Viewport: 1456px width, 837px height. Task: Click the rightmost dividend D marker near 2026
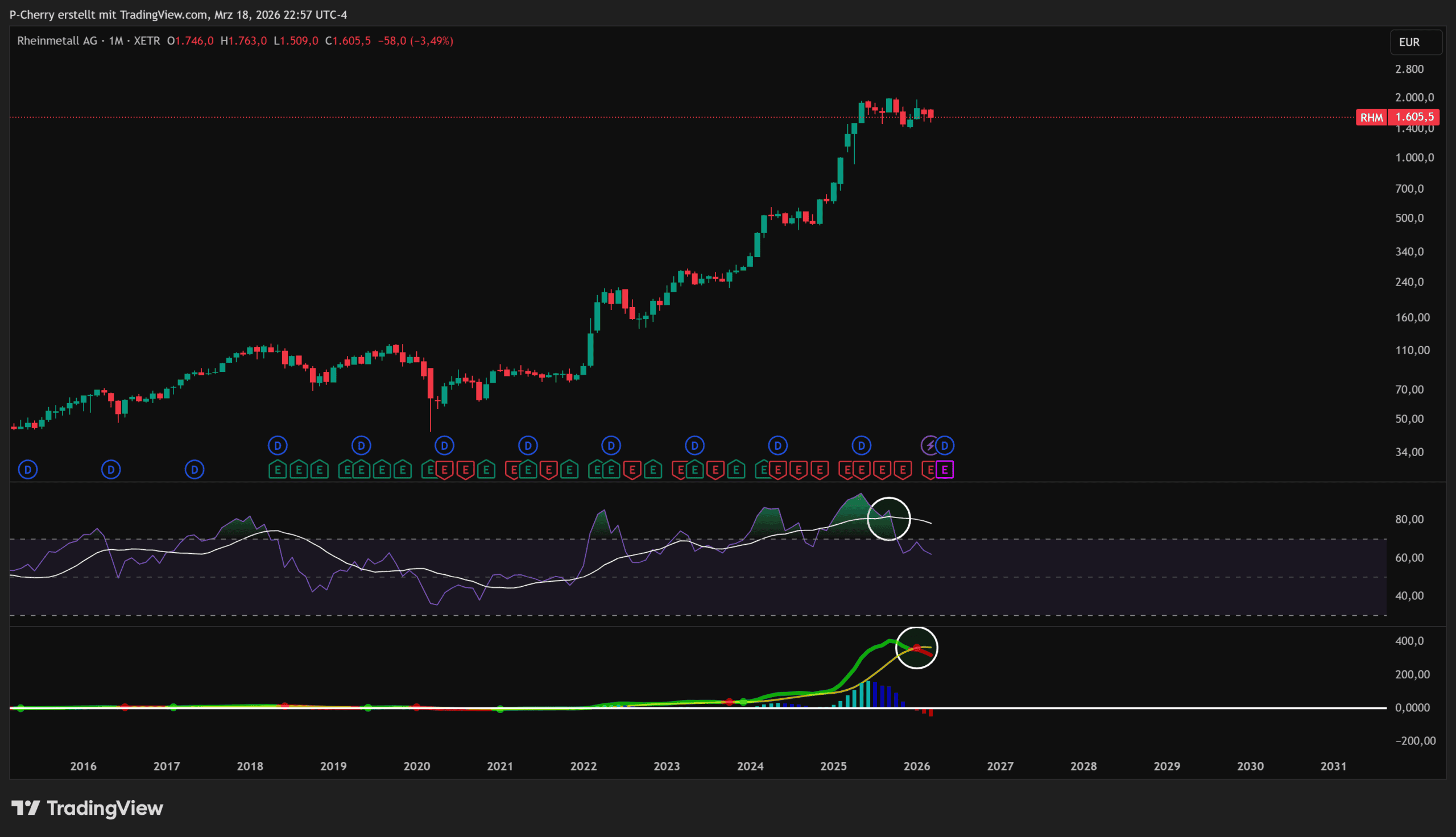[x=945, y=445]
